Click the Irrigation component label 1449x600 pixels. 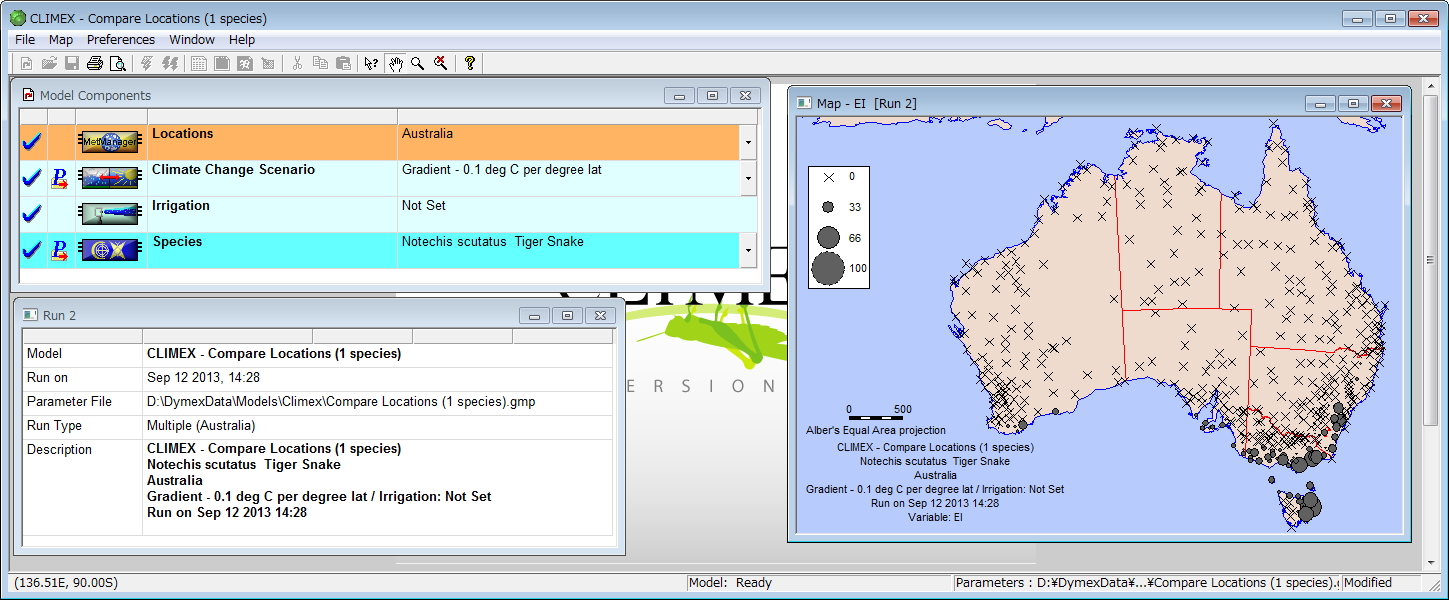(x=181, y=206)
